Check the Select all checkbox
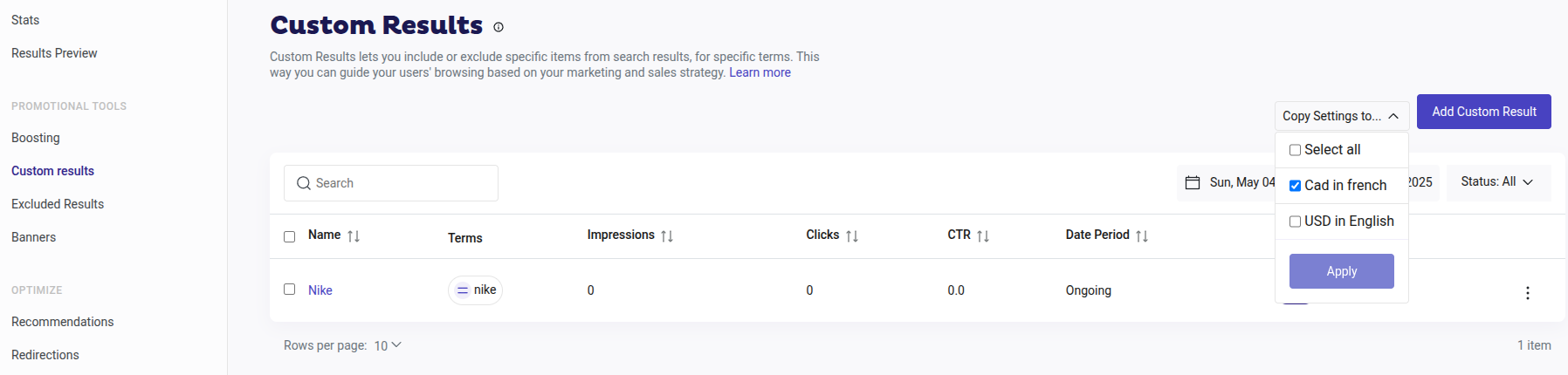This screenshot has width=1568, height=375. 1296,150
